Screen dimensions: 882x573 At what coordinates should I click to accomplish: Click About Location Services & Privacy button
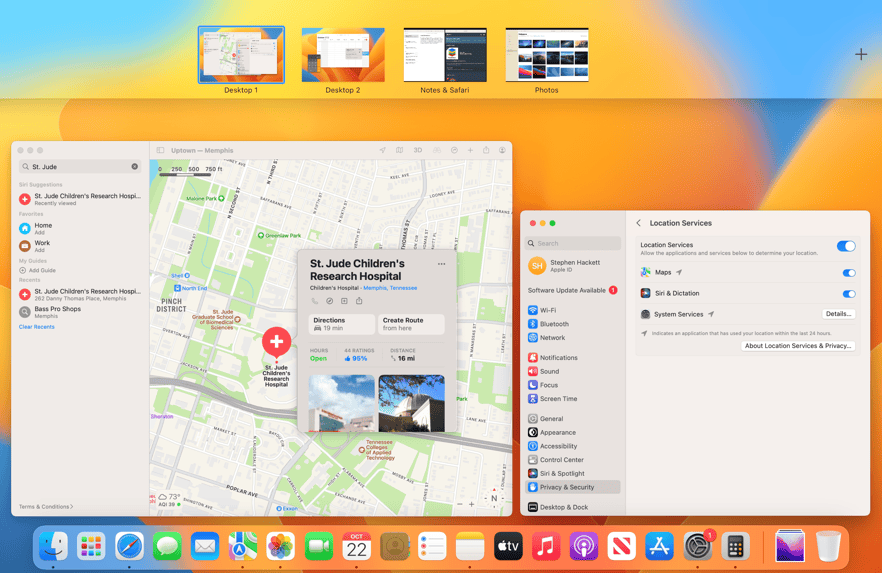tap(798, 346)
